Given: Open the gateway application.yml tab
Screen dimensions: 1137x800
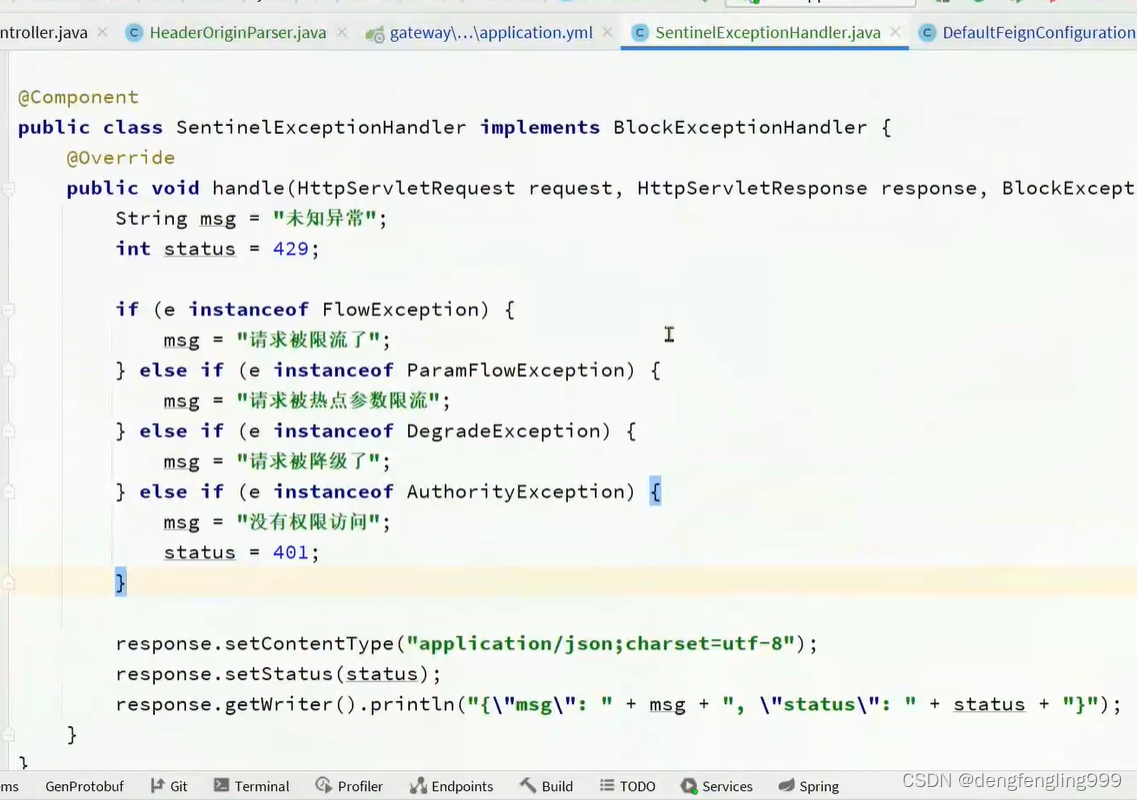Looking at the screenshot, I should point(491,33).
